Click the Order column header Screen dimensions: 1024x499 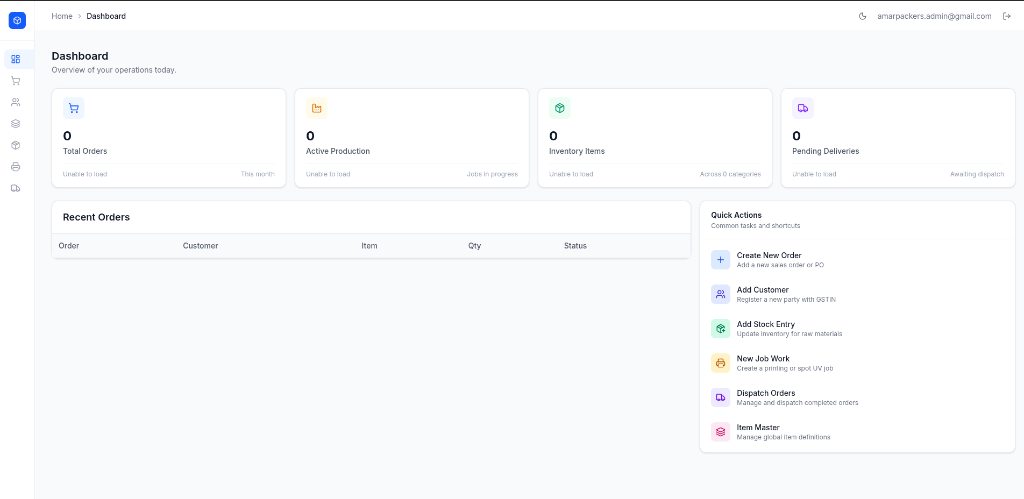69,246
